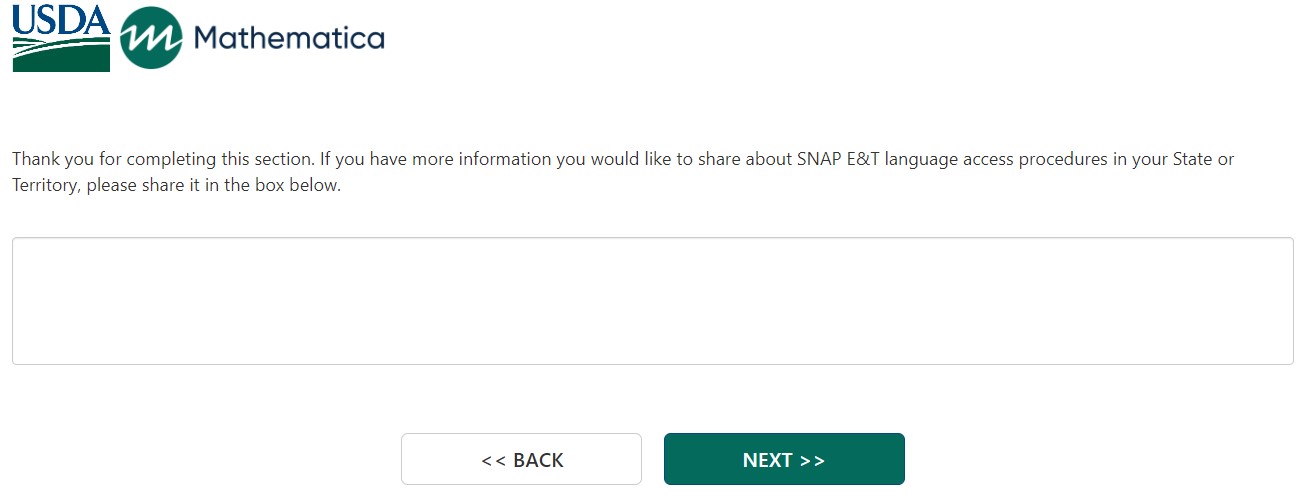Click the green Mathematica circle emblem
Screen dimensions: 1302x502
click(x=151, y=38)
